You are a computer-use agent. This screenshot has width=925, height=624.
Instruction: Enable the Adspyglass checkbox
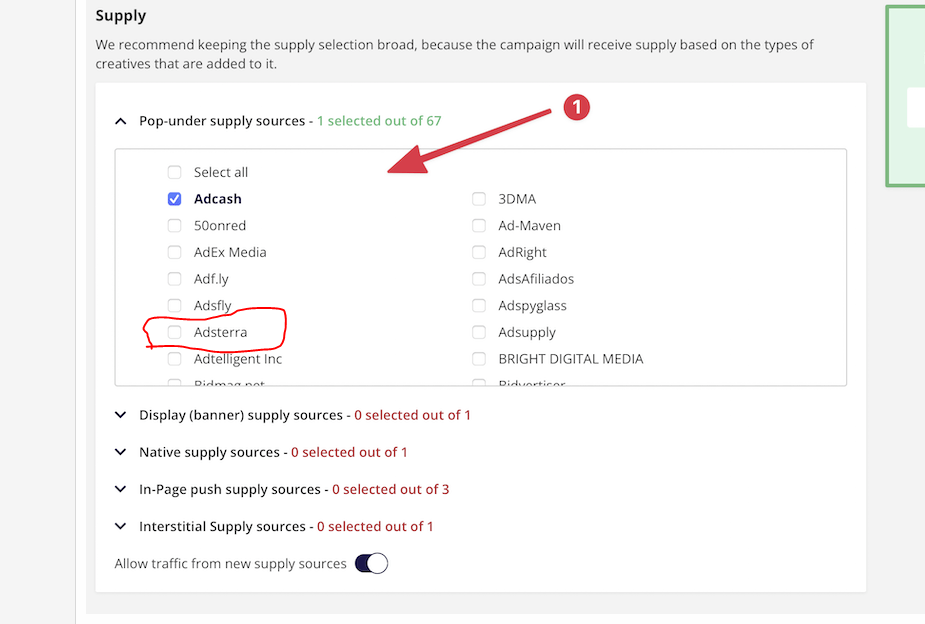[x=478, y=305]
